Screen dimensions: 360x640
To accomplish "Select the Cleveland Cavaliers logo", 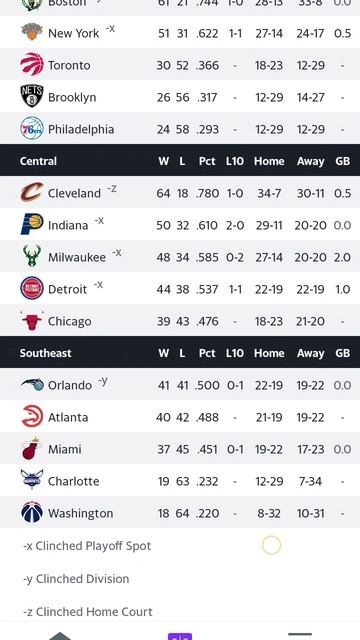I will (x=32, y=193).
